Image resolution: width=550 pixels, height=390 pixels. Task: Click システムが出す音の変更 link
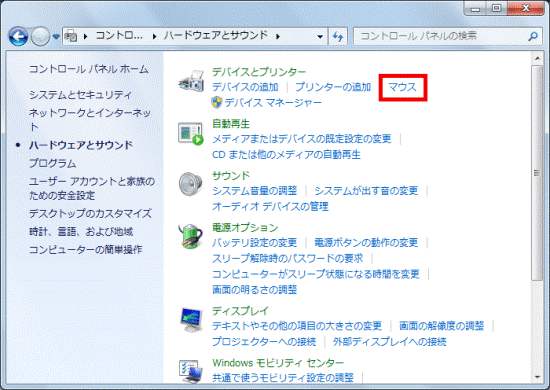click(x=366, y=191)
